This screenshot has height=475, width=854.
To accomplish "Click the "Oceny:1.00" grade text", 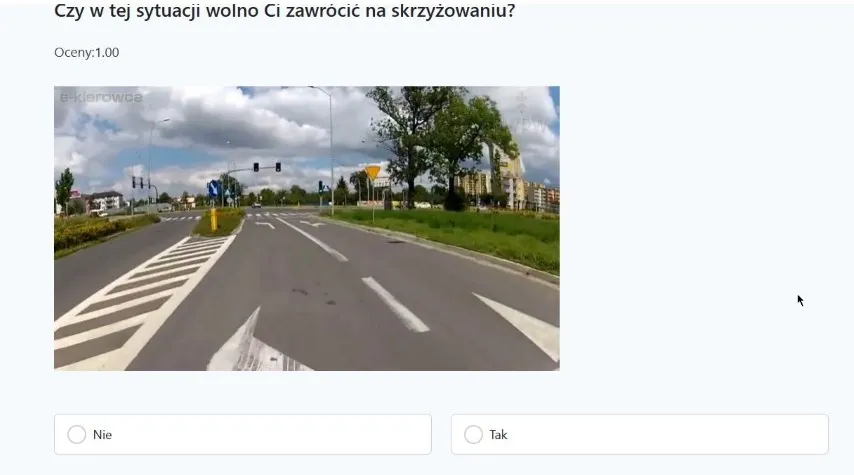I will [87, 52].
